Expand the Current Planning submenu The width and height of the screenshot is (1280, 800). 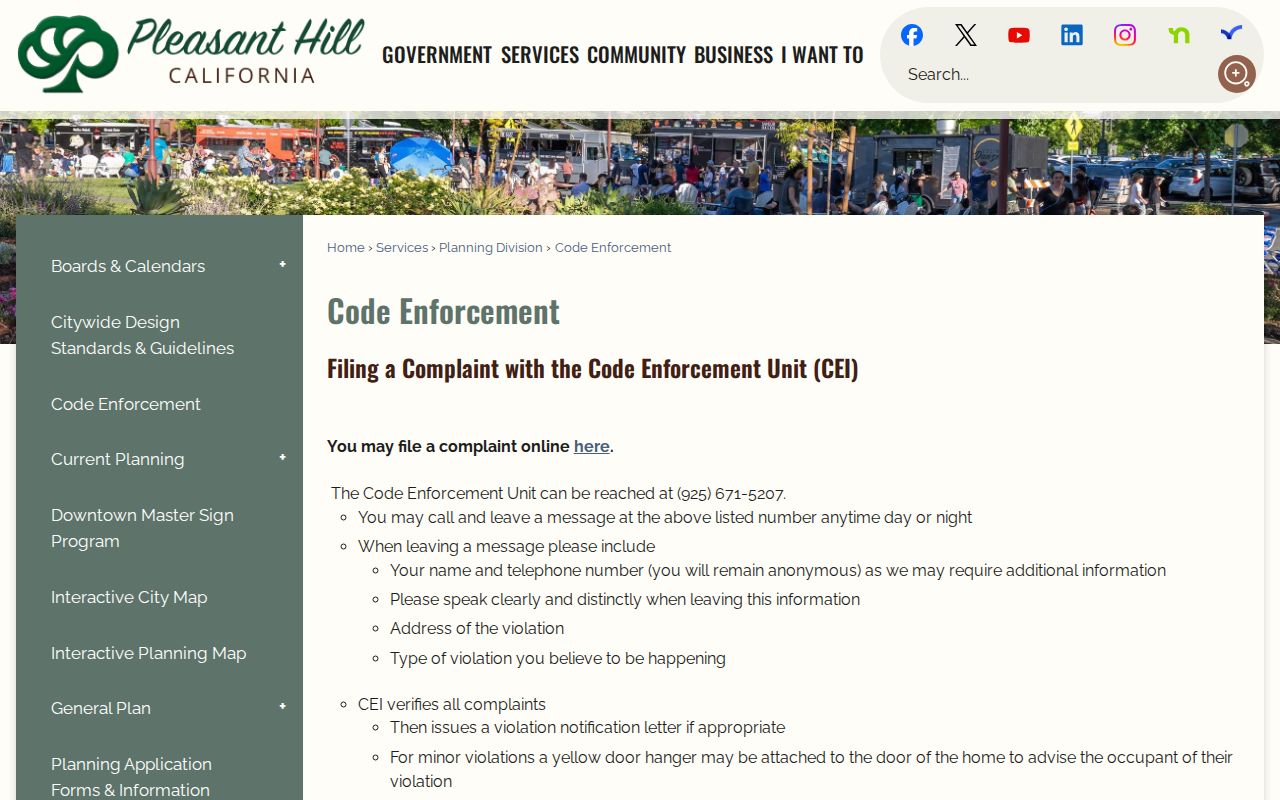(x=282, y=458)
